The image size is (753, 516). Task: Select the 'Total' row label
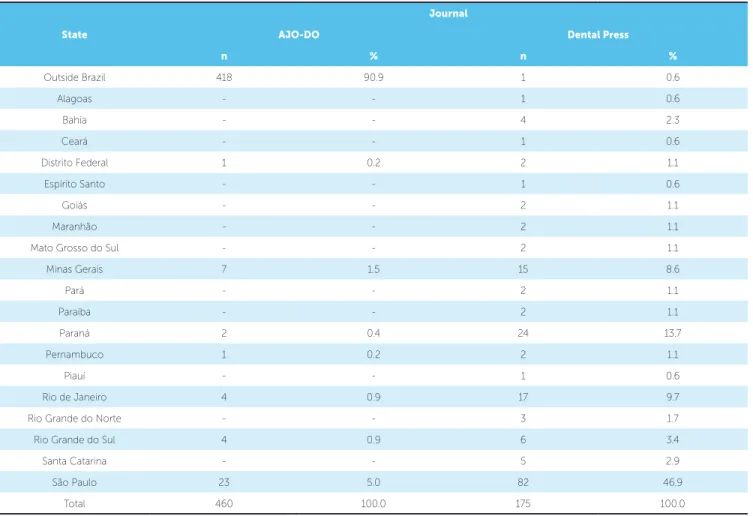[x=74, y=504]
